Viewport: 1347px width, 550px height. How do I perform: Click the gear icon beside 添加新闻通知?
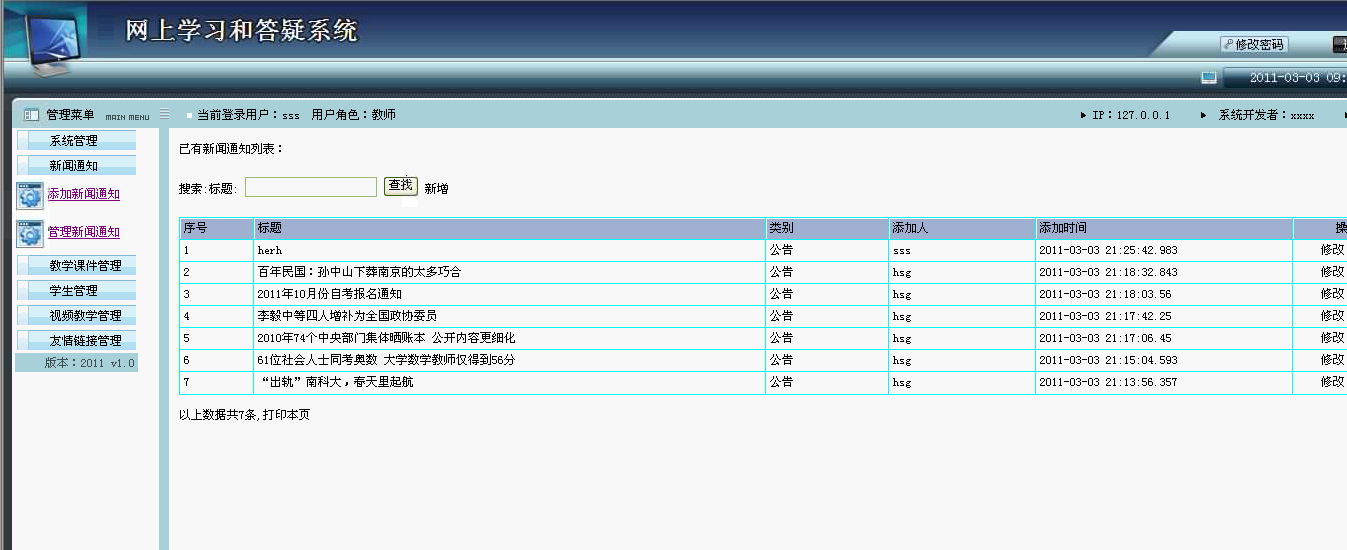coord(30,195)
